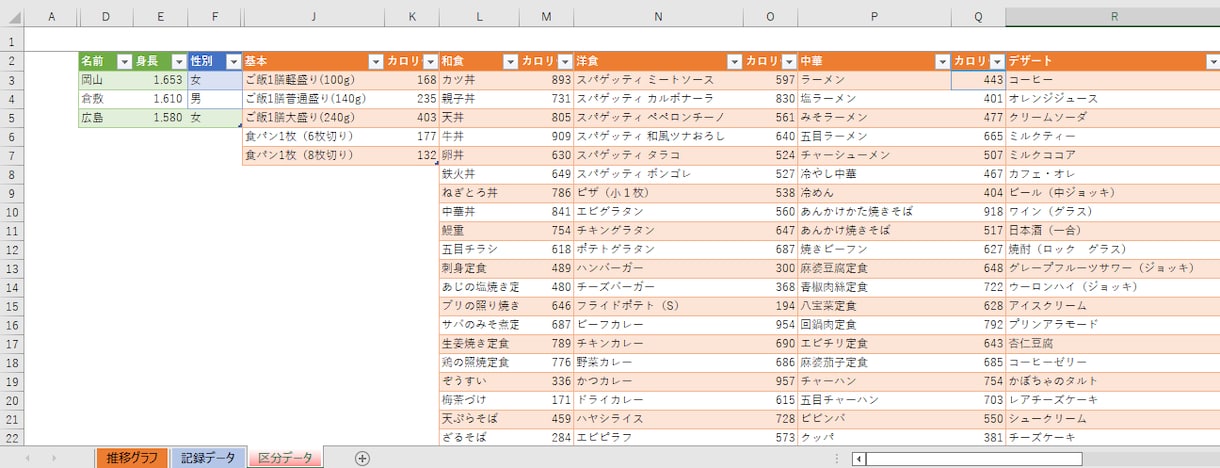Screen dimensions: 1220x468
Task: Select row 2 header
Action: click(11, 61)
